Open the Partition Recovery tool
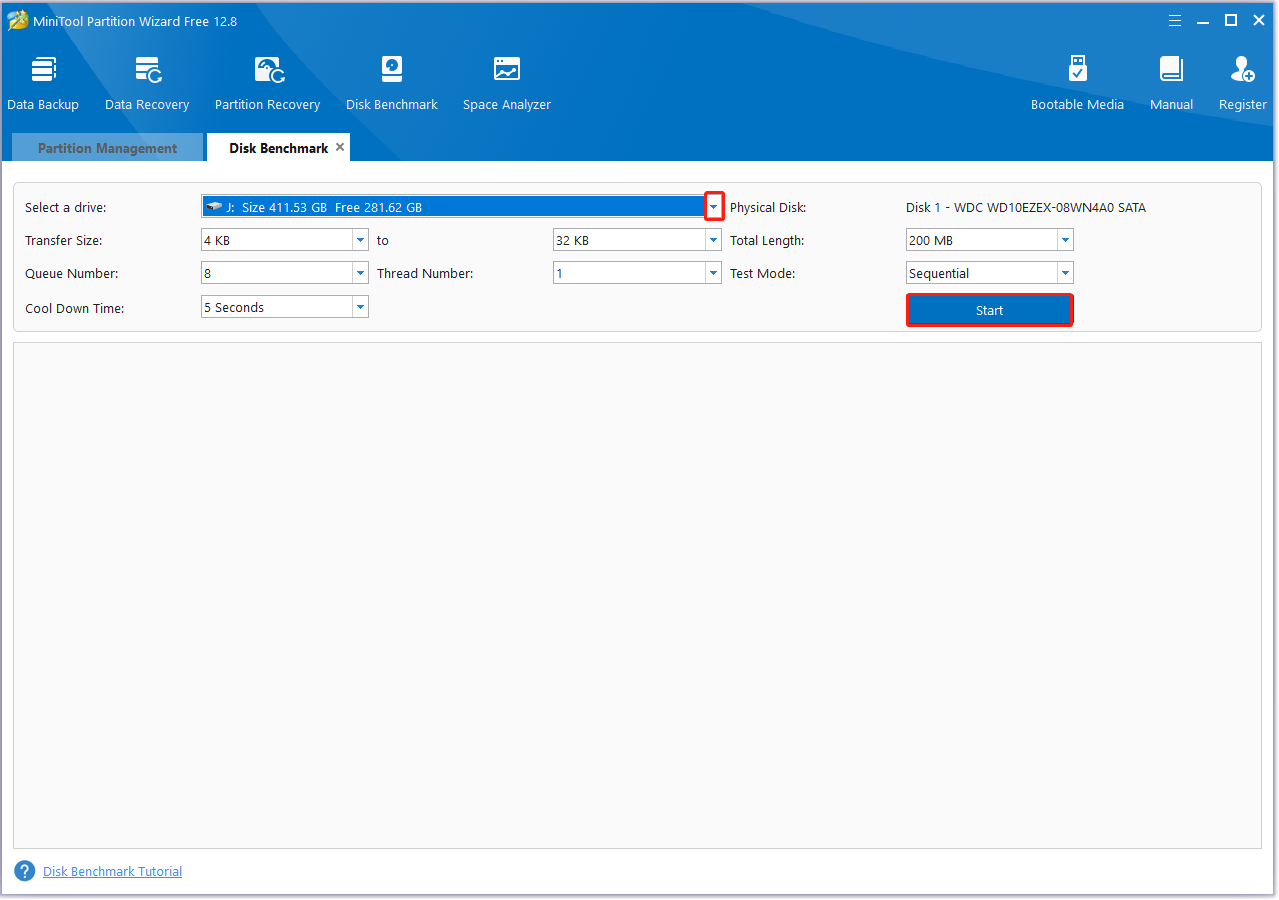Screen dimensions: 1279x900 click(x=268, y=83)
